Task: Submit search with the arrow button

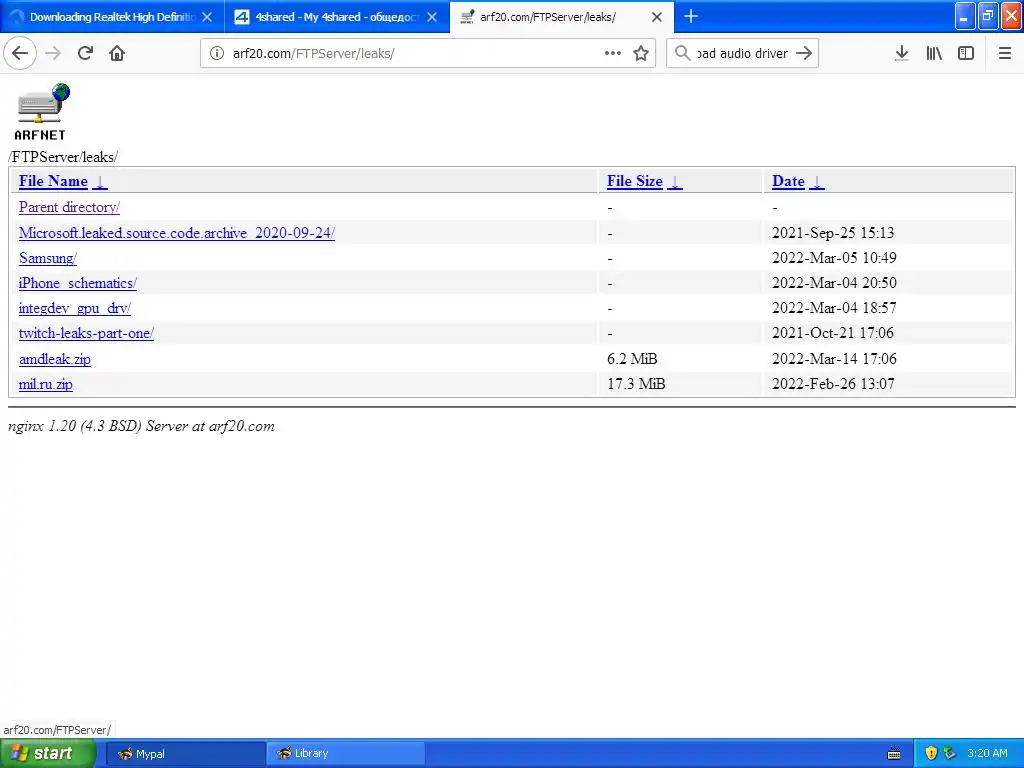Action: (x=804, y=53)
